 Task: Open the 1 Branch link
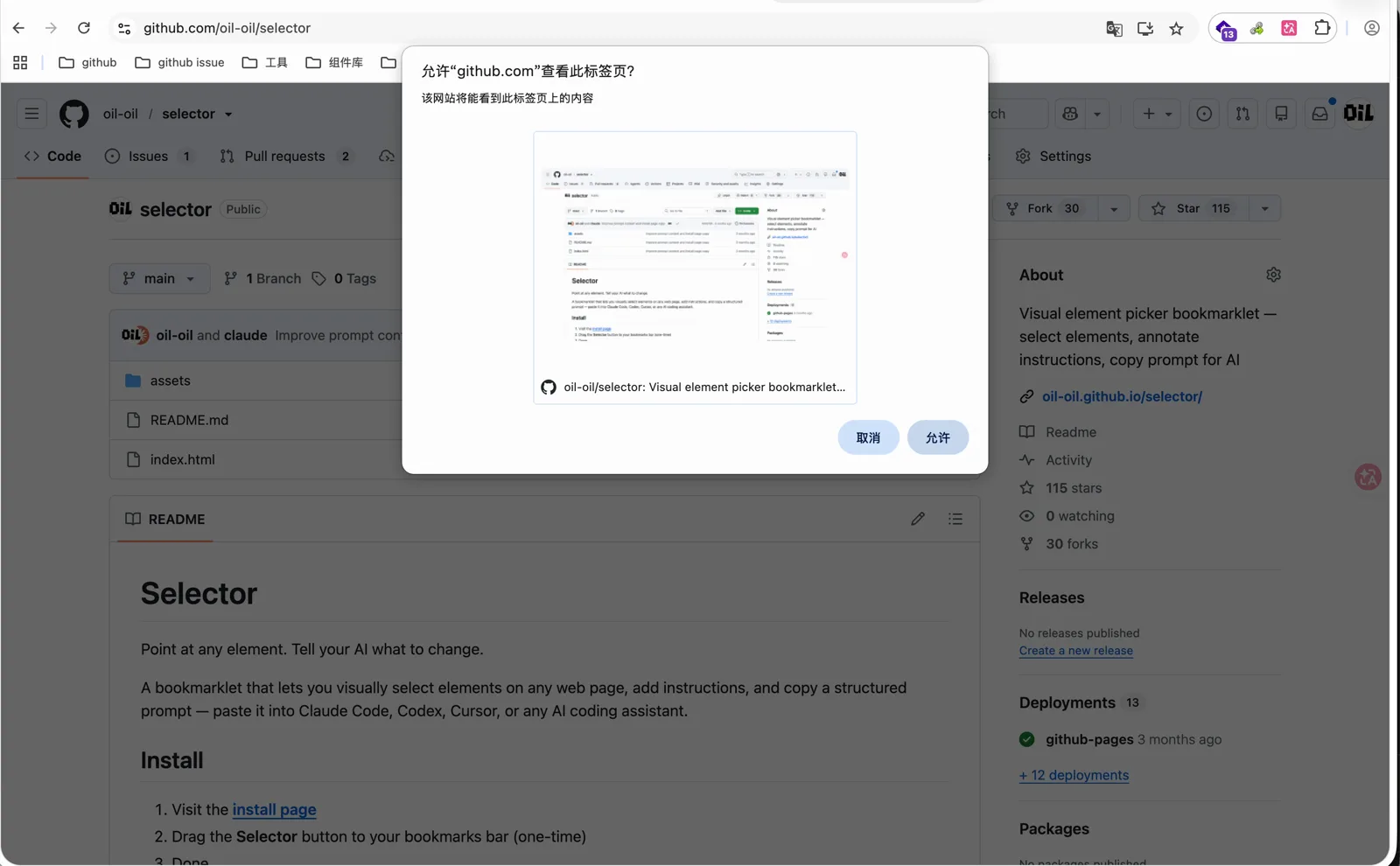pyautogui.click(x=262, y=278)
